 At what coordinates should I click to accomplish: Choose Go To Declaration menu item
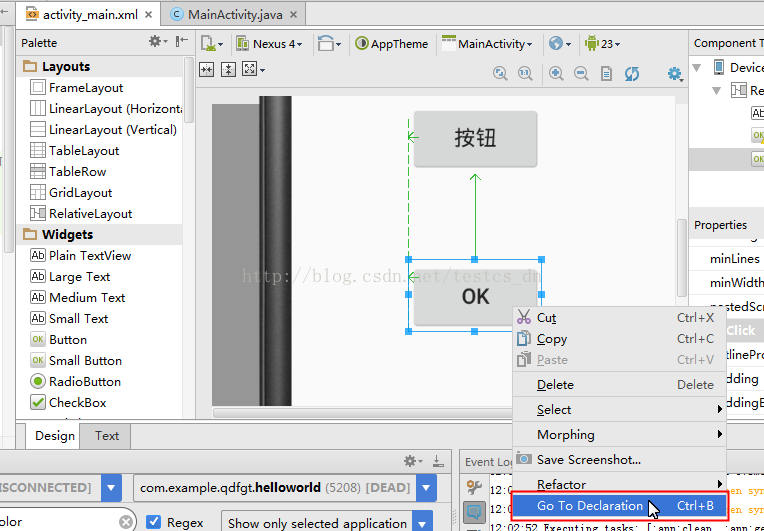620,506
